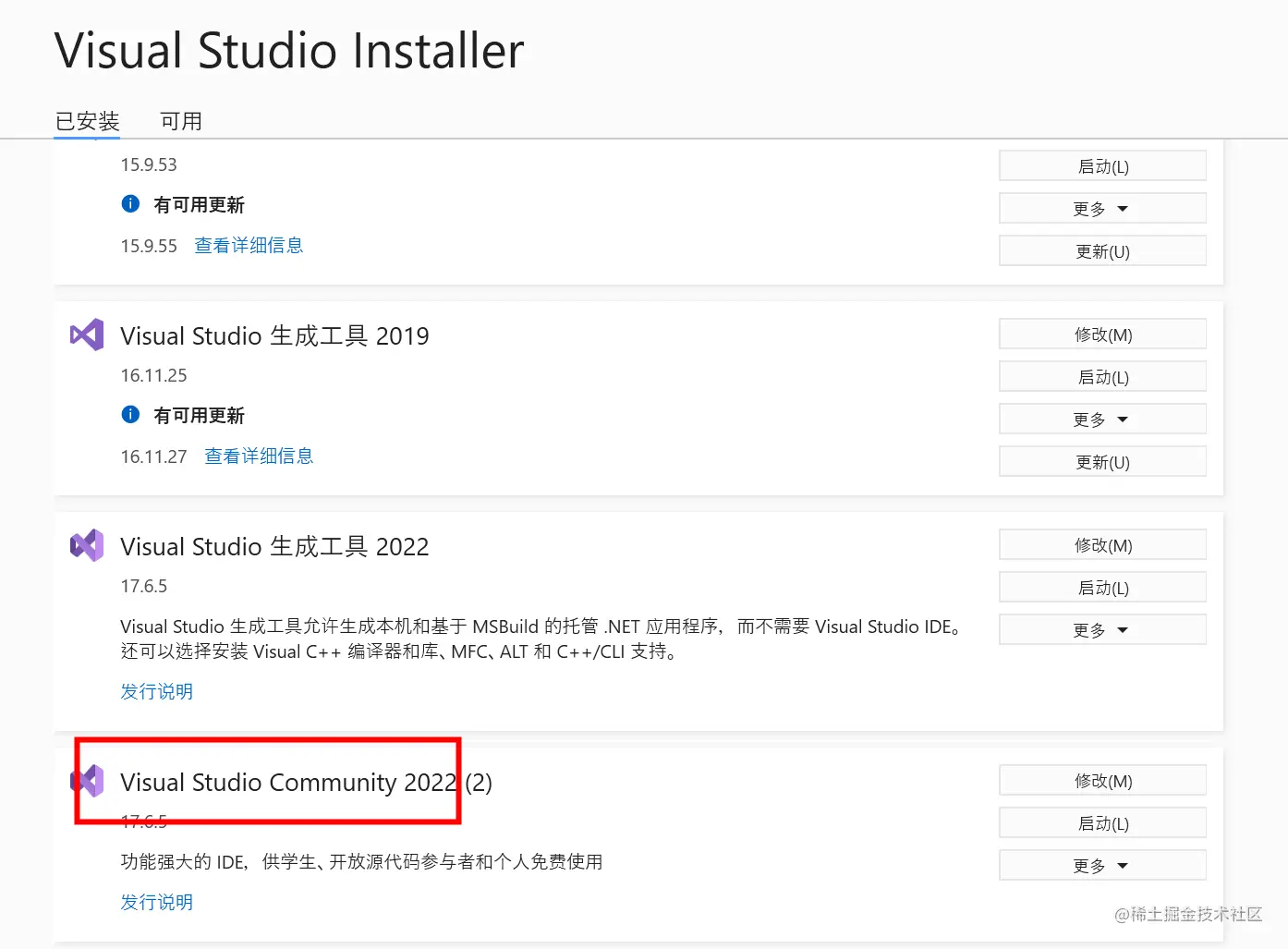
Task: Expand 更多 menu for Community 2022
Action: point(1102,866)
